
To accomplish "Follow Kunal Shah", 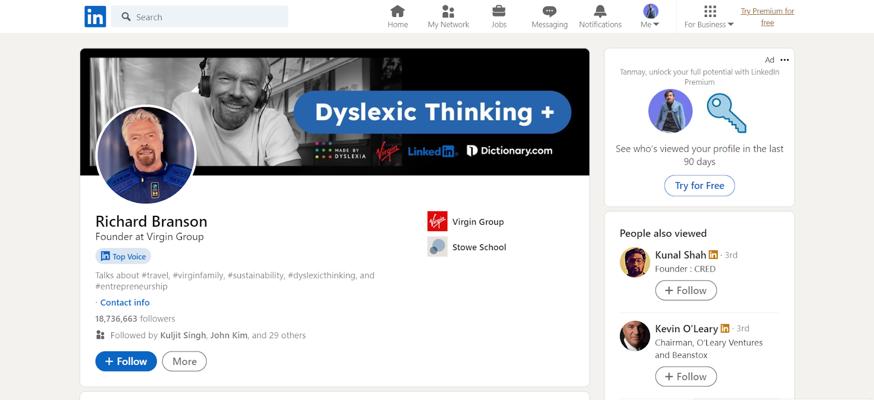I will [686, 290].
